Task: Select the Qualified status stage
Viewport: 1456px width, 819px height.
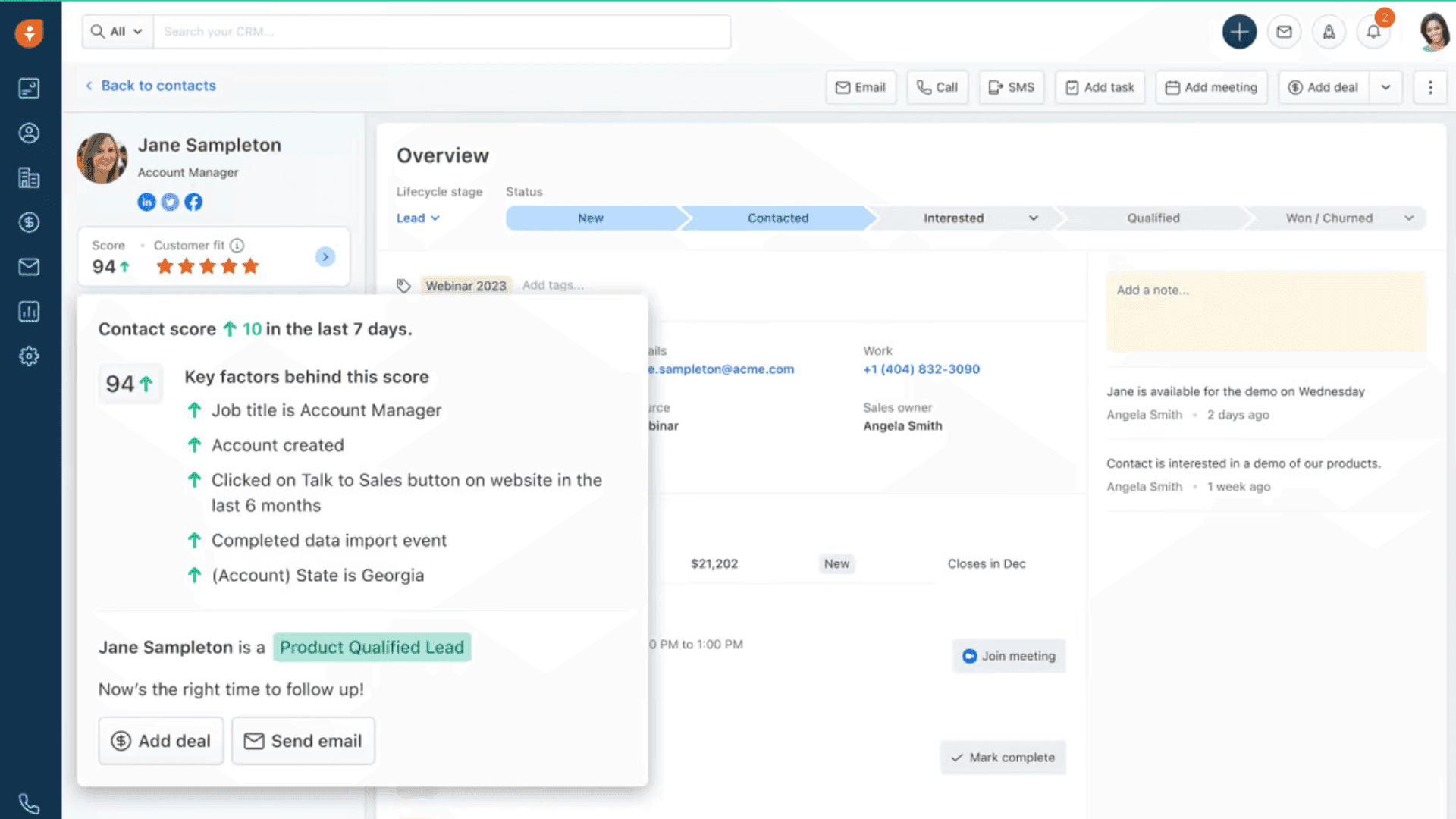Action: click(1153, 218)
